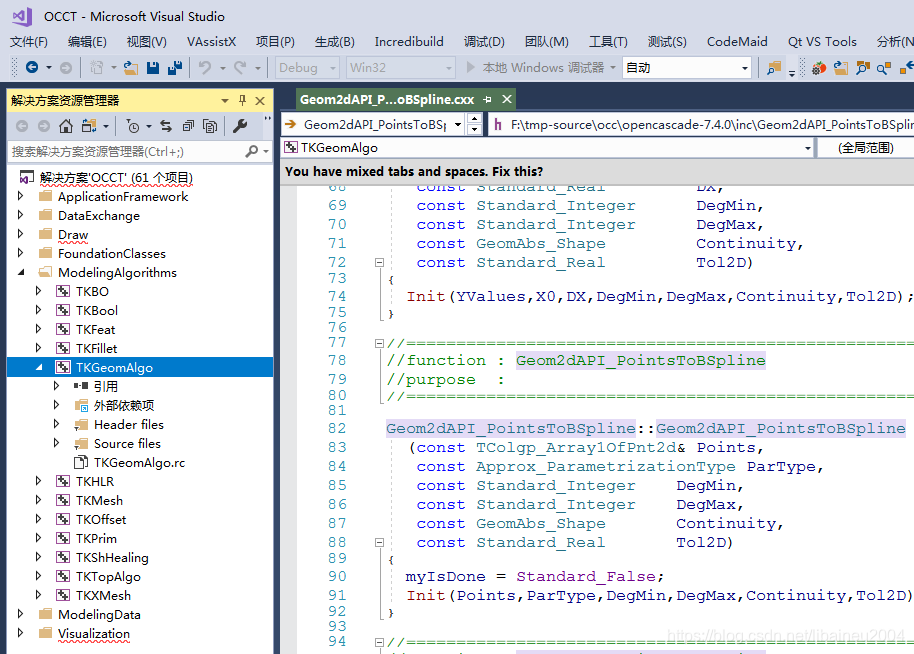
Task: Select the TKFillet project
Action: pos(97,348)
